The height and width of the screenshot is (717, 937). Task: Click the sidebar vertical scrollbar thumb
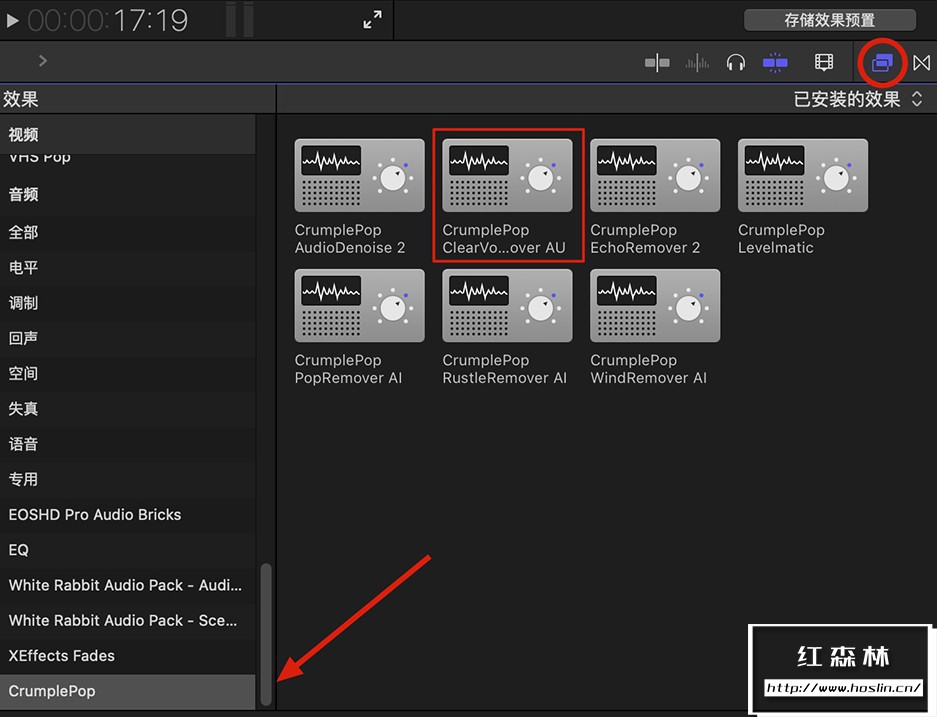tap(266, 635)
